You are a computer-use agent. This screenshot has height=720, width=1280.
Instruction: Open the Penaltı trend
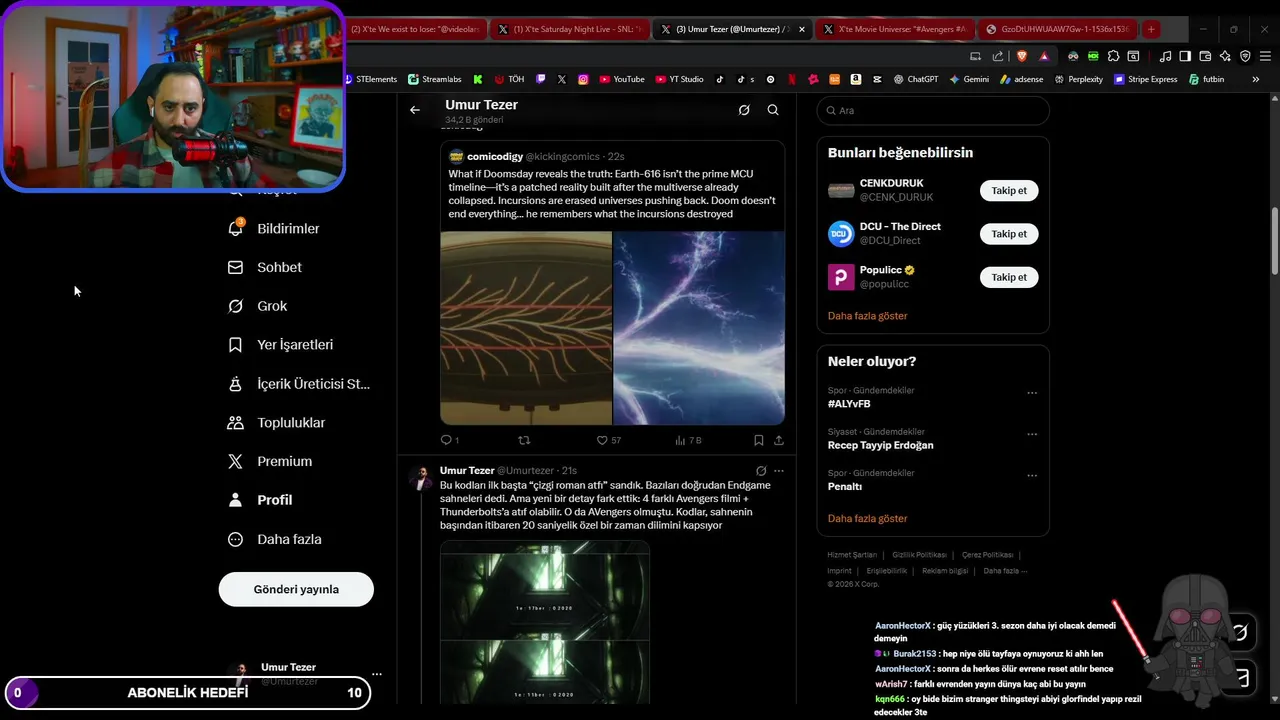pos(845,487)
